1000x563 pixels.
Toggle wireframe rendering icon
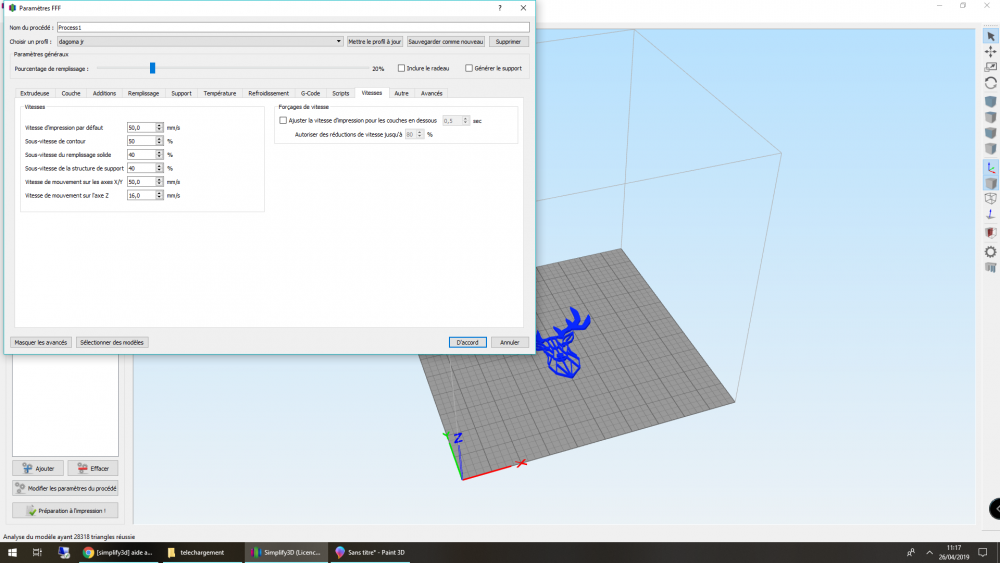click(x=990, y=199)
